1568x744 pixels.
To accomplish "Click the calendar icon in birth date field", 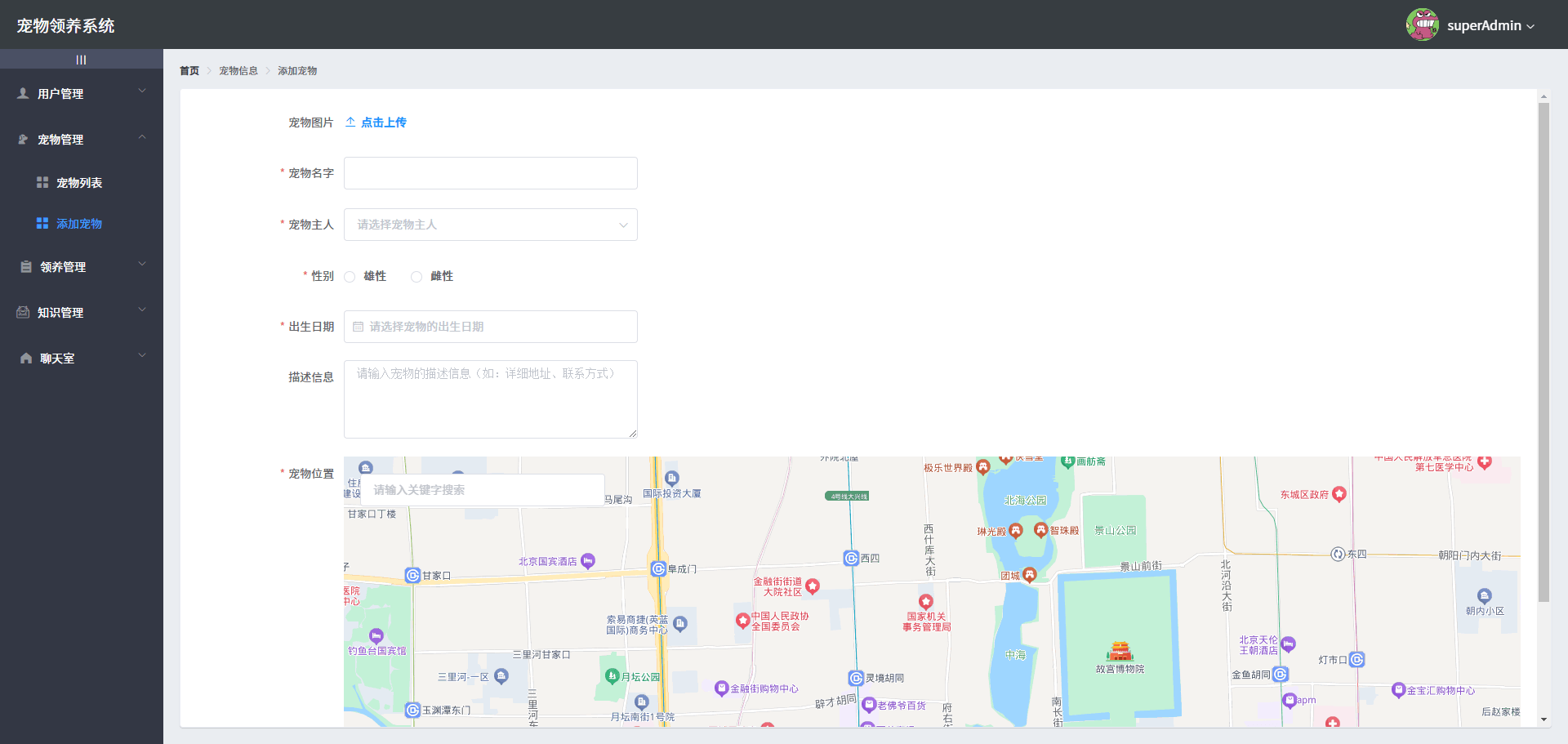I will [358, 327].
